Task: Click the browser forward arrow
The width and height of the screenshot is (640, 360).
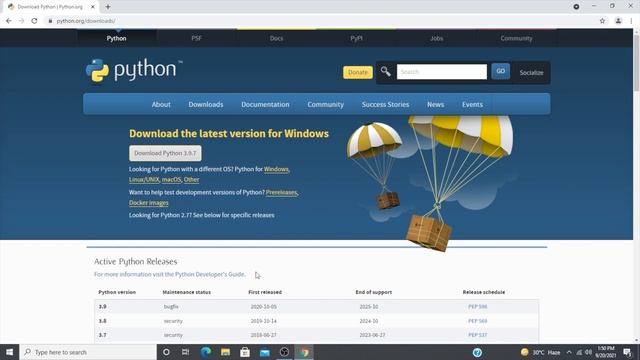Action: [x=21, y=21]
